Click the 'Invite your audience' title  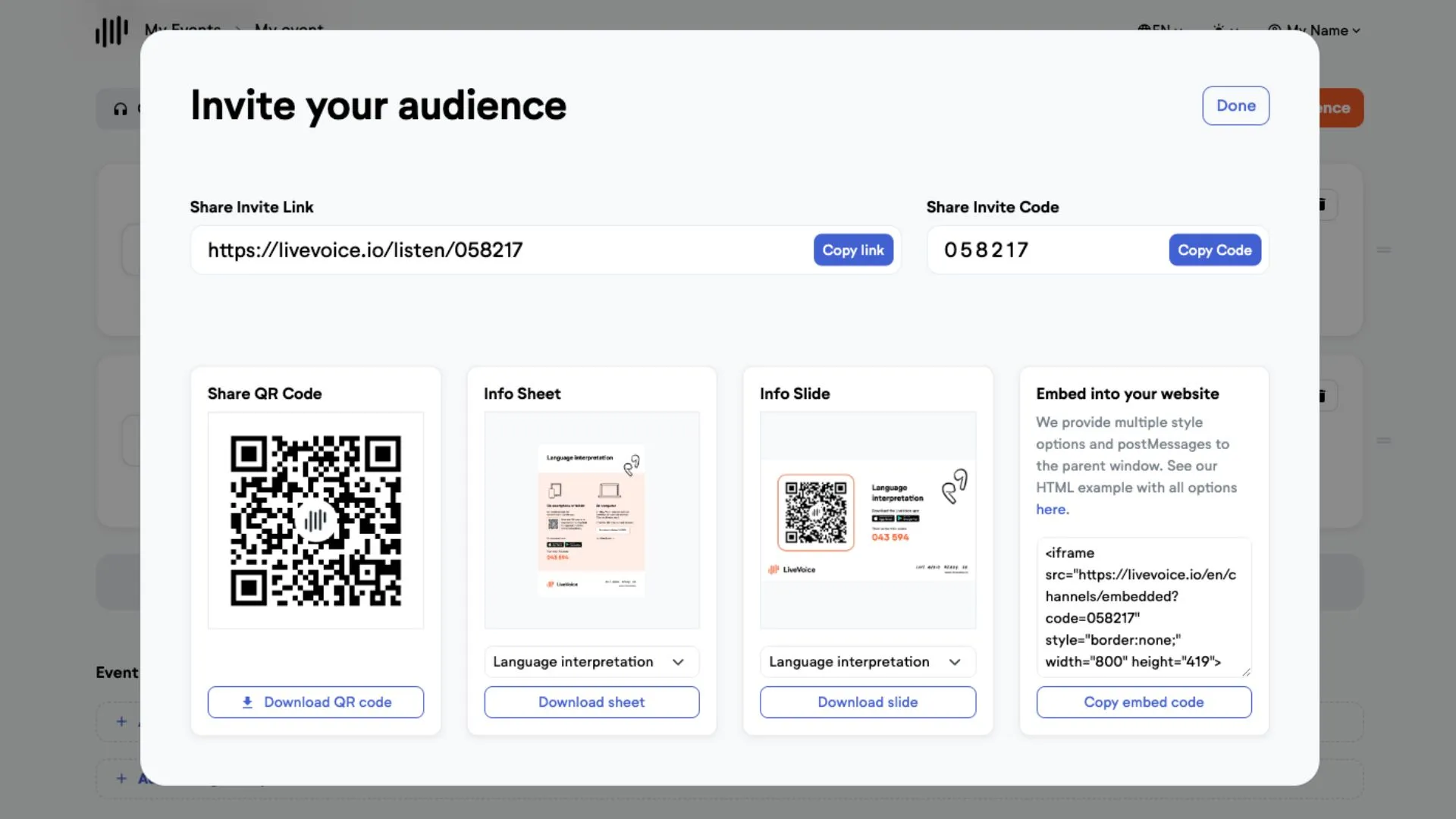pyautogui.click(x=378, y=105)
